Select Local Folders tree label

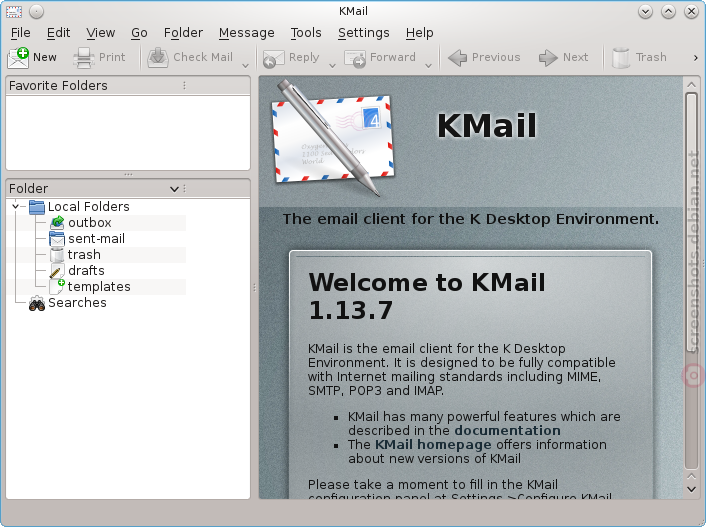[89, 207]
